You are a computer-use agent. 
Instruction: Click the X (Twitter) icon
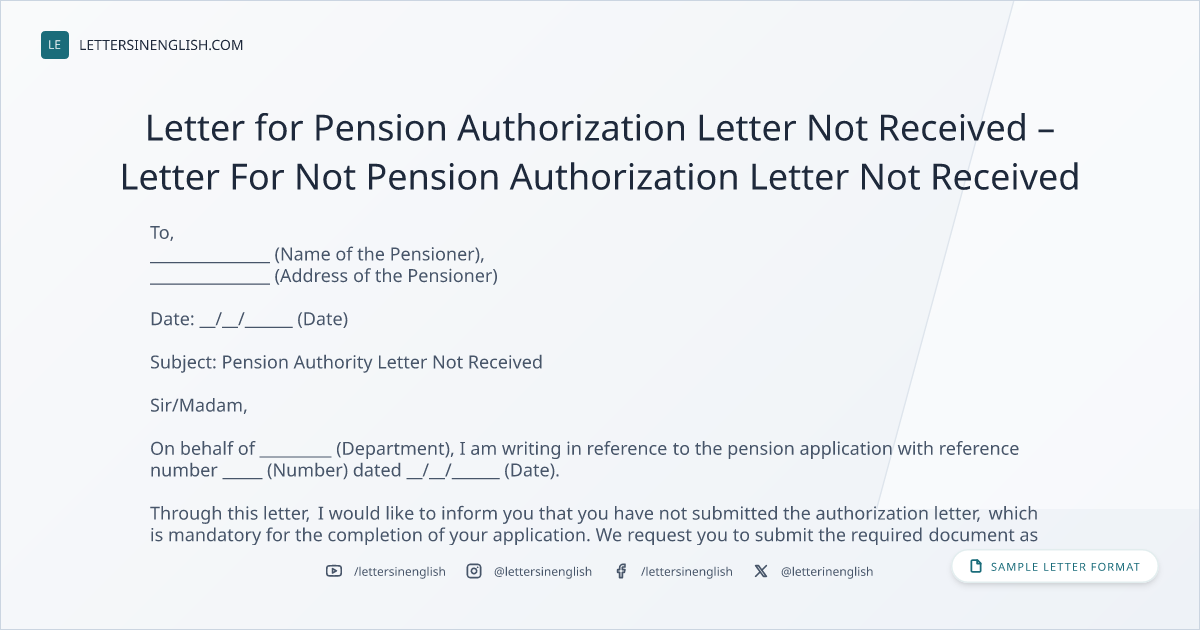tap(761, 571)
